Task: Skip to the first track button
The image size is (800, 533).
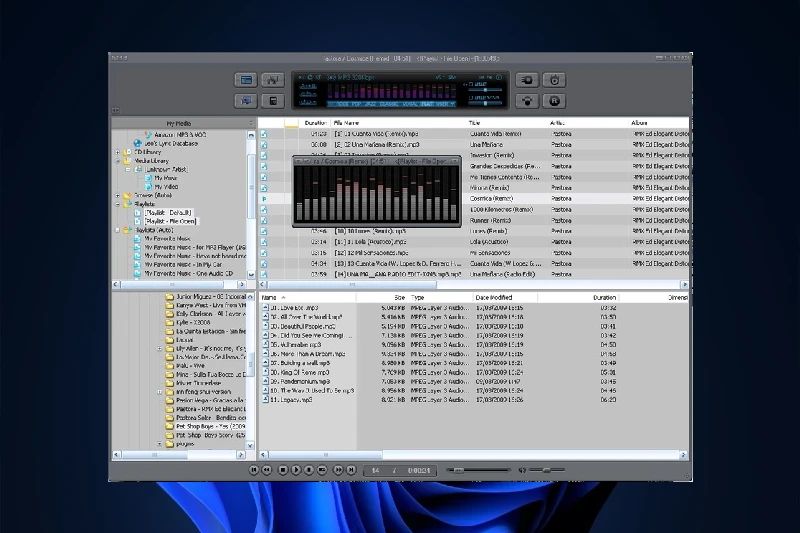Action: click(x=254, y=470)
